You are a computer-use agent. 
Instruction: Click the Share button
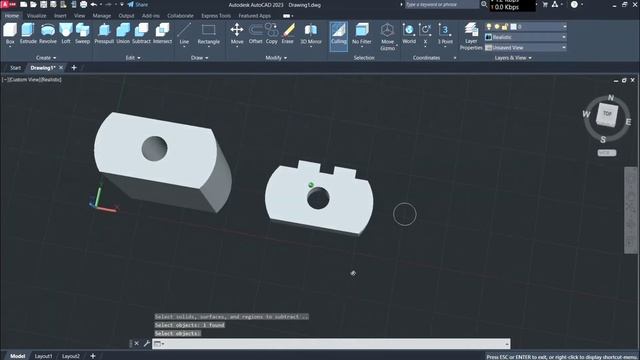pos(138,4)
